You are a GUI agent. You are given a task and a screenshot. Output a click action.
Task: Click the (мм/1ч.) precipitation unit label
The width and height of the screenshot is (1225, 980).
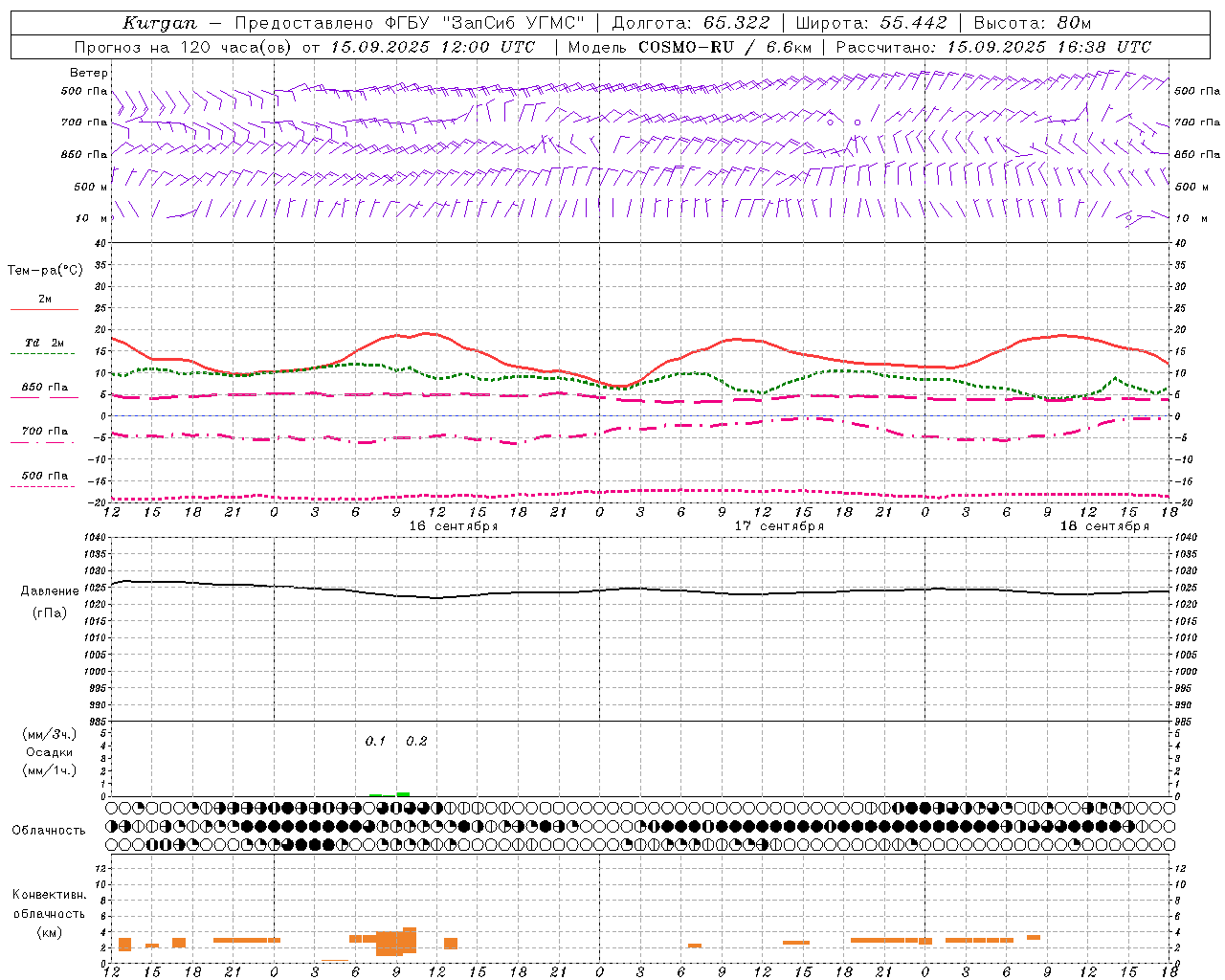coord(48,770)
